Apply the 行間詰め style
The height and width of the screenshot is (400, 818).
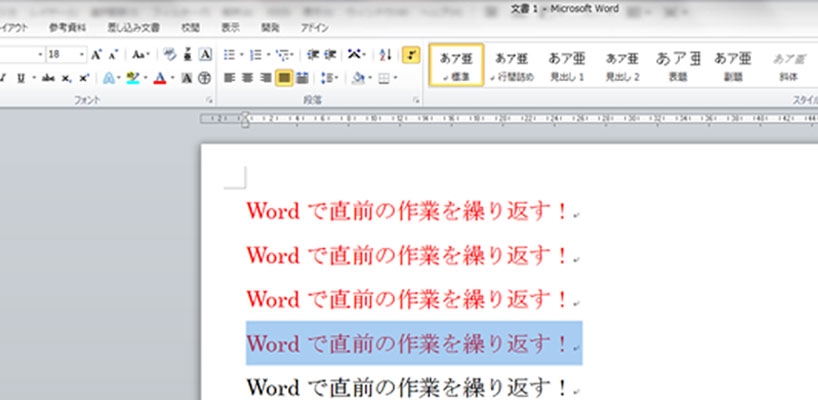pyautogui.click(x=512, y=65)
